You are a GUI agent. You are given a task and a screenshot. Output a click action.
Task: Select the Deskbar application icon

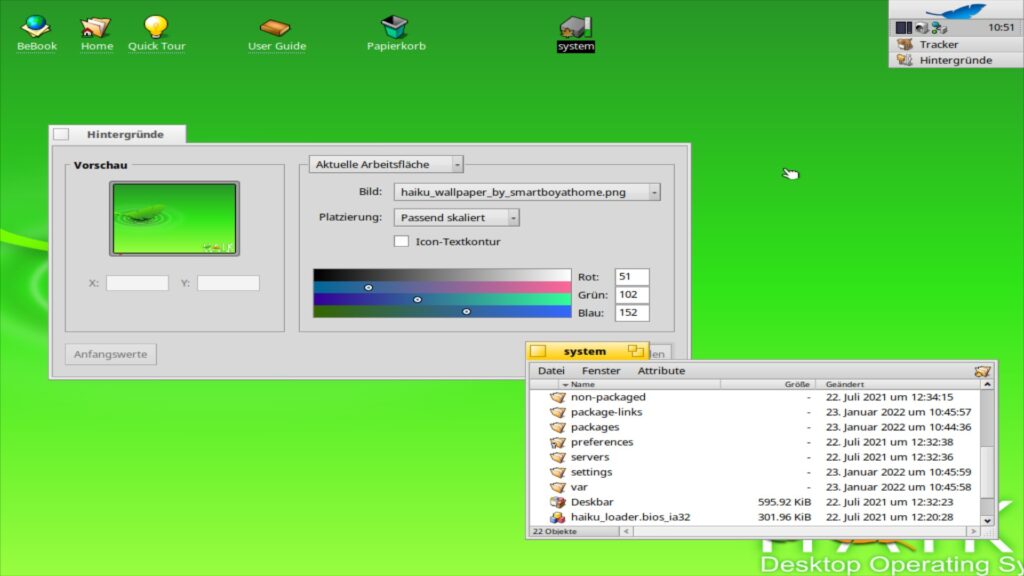coord(557,502)
